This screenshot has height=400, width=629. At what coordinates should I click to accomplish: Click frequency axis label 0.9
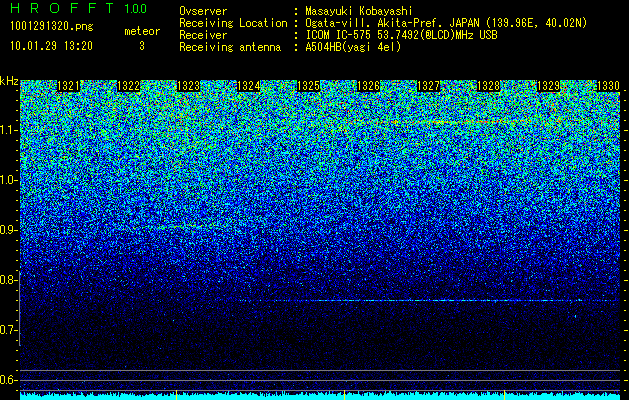(x=8, y=230)
